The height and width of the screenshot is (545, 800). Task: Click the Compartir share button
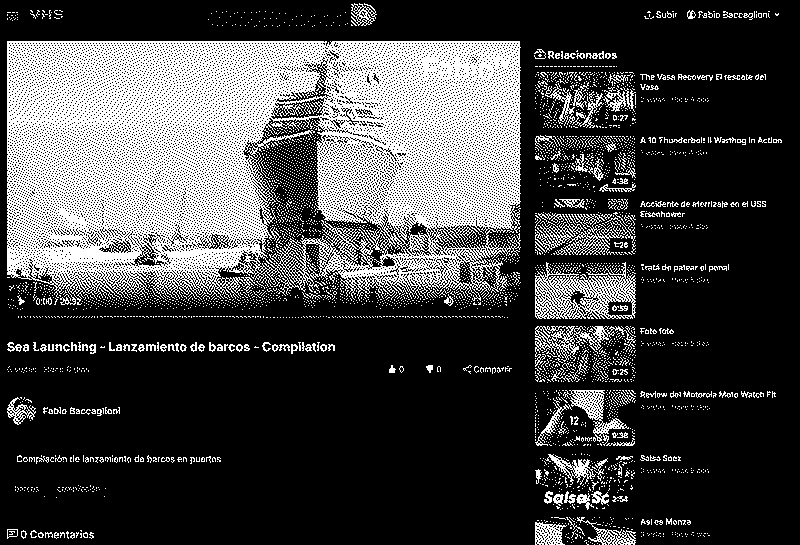487,370
